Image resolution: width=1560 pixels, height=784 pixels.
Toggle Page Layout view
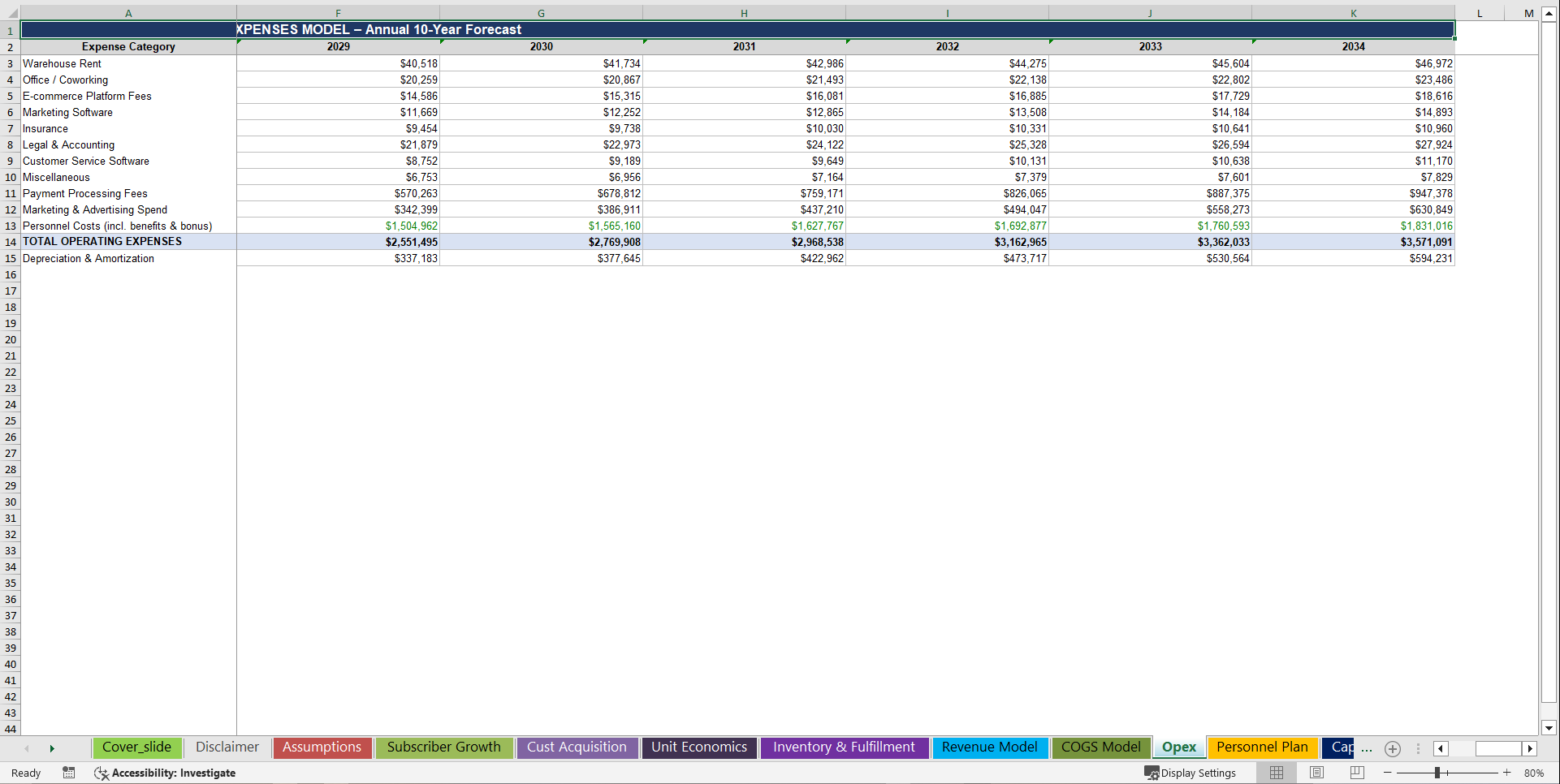pyautogui.click(x=1316, y=773)
